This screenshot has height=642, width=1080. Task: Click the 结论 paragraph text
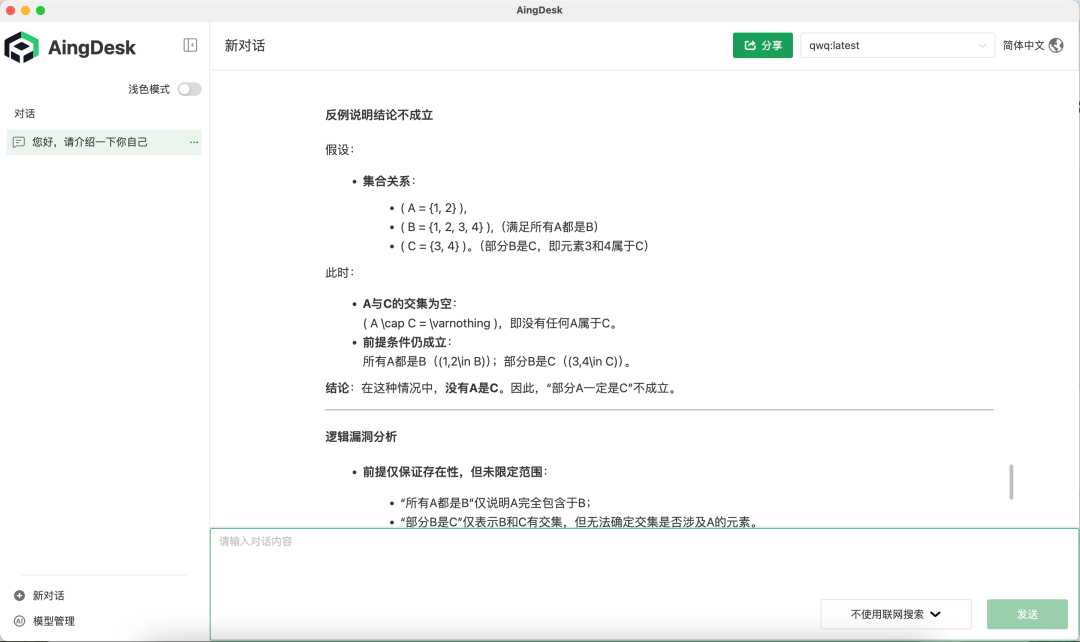502,388
